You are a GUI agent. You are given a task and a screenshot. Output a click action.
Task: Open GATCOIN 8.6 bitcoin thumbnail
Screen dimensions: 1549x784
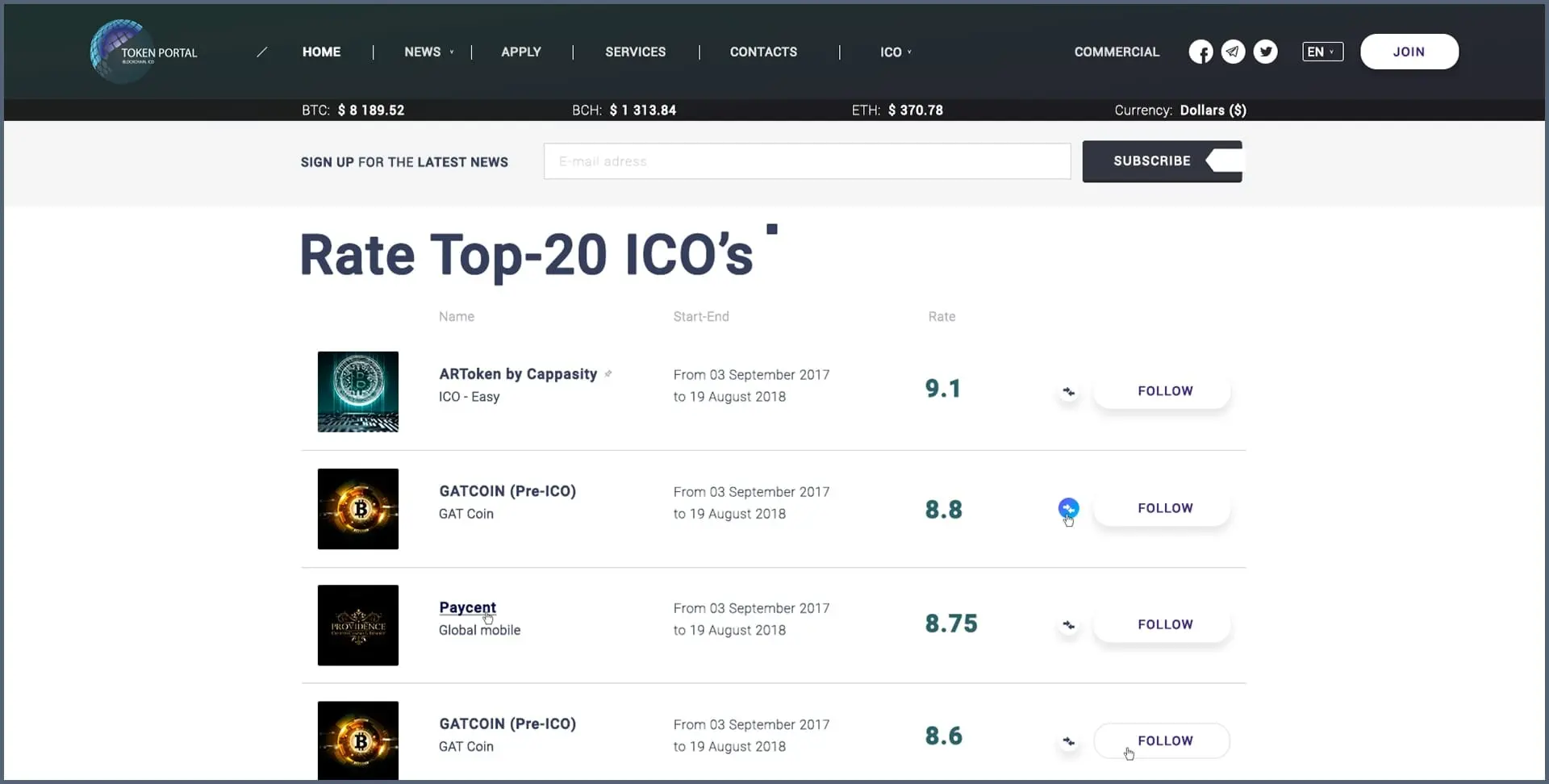[x=358, y=740]
